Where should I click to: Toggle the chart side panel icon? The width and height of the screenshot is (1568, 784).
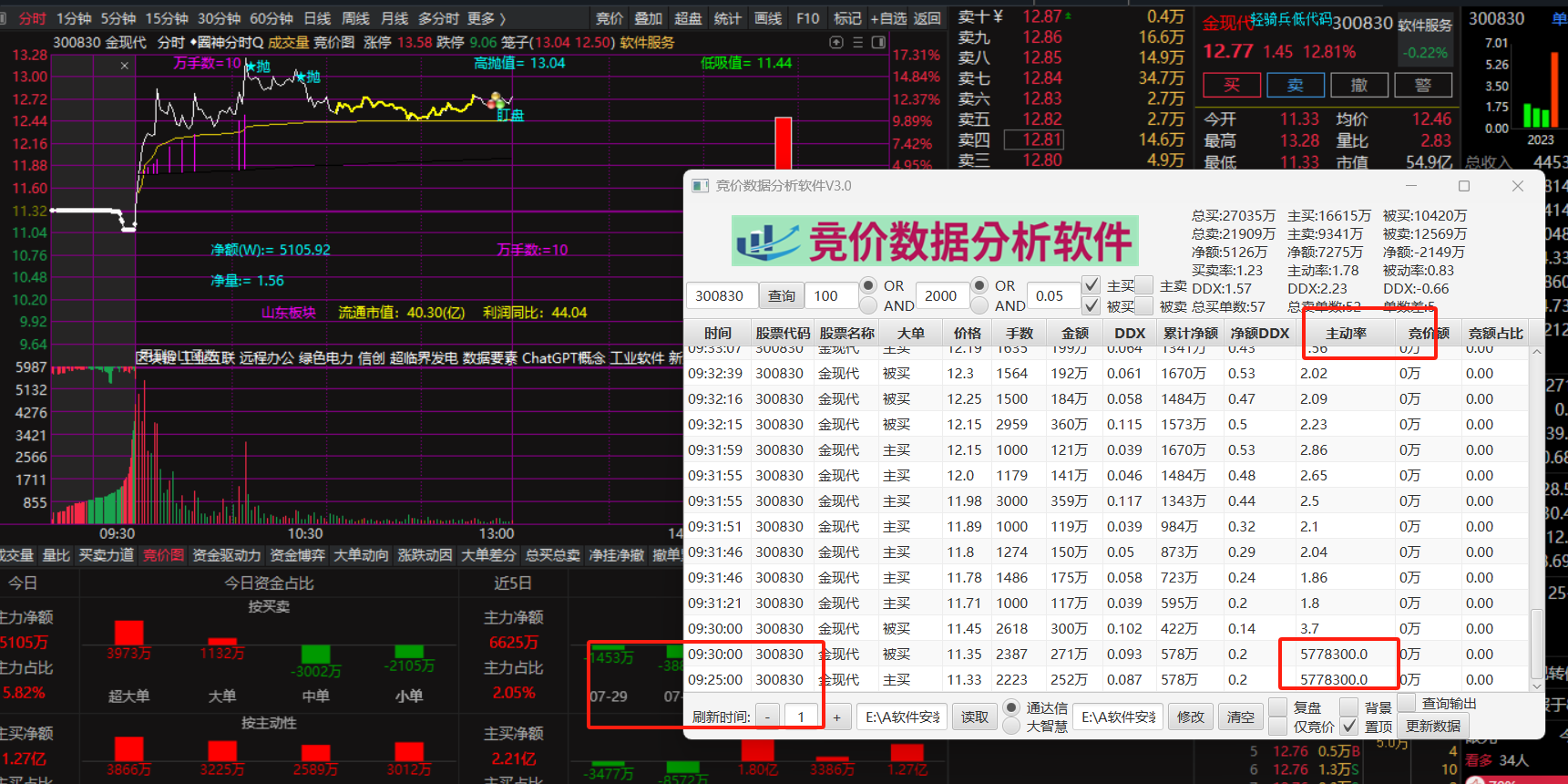(878, 42)
